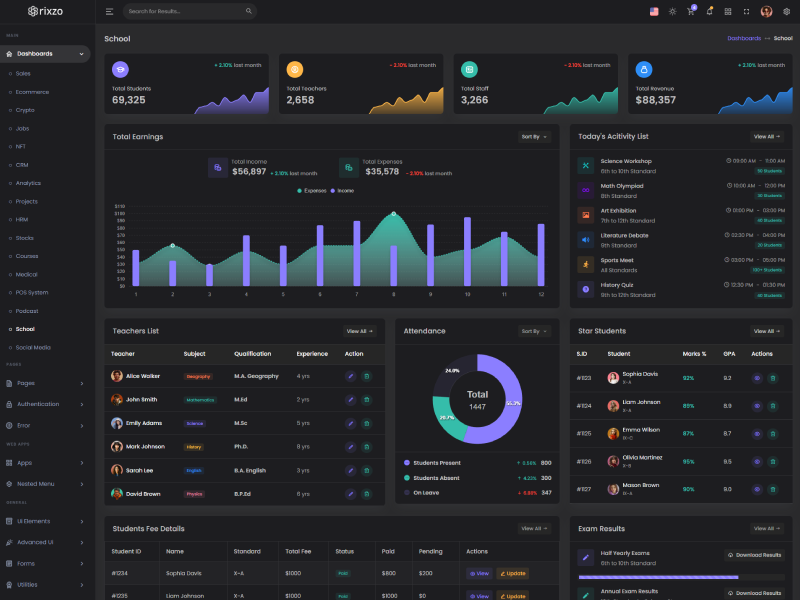Open the apps grid shortcut icon
Viewport: 800px width, 600px height.
click(x=728, y=11)
